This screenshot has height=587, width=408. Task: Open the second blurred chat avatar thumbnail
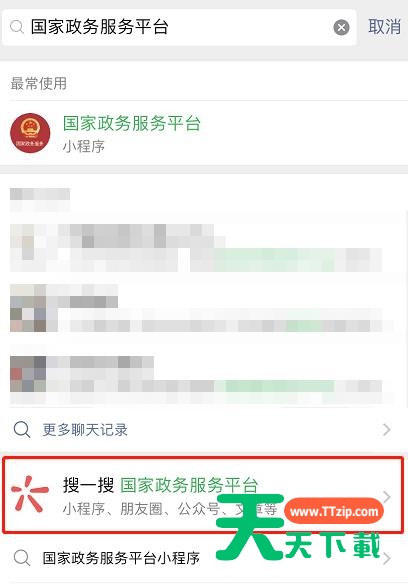[x=28, y=308]
